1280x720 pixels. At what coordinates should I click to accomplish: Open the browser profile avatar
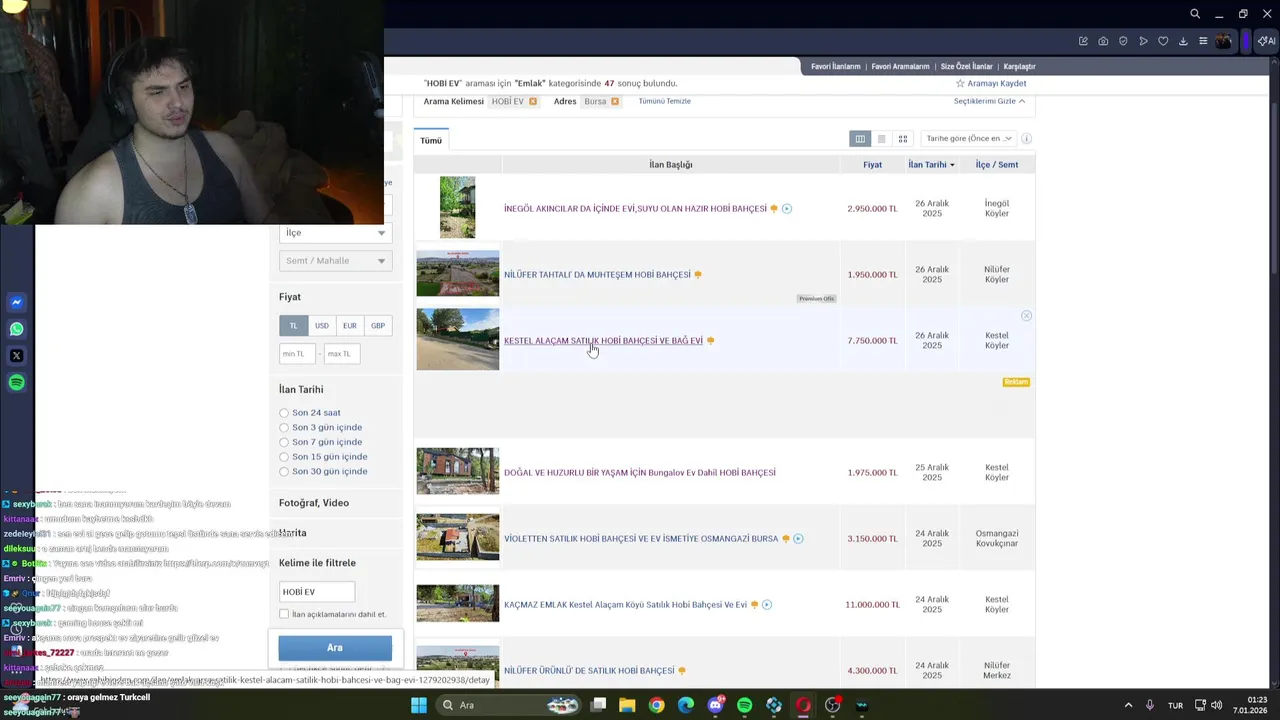click(x=1224, y=41)
